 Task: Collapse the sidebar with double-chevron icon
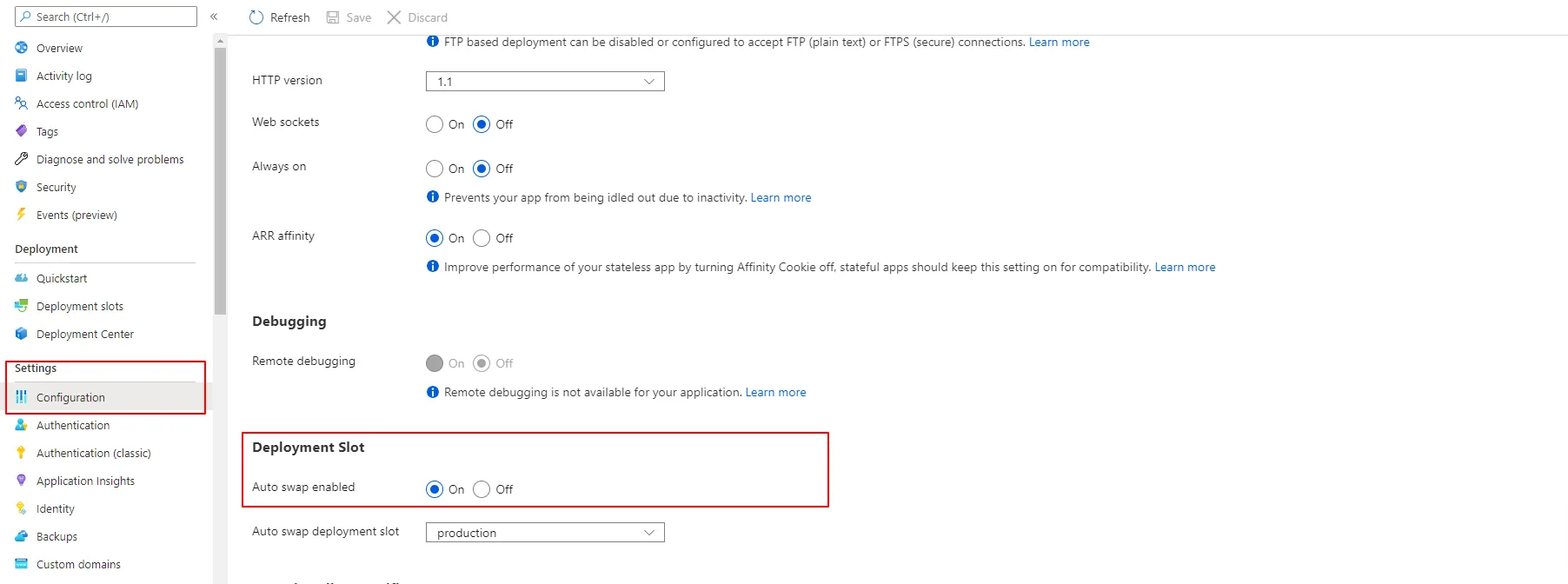214,17
